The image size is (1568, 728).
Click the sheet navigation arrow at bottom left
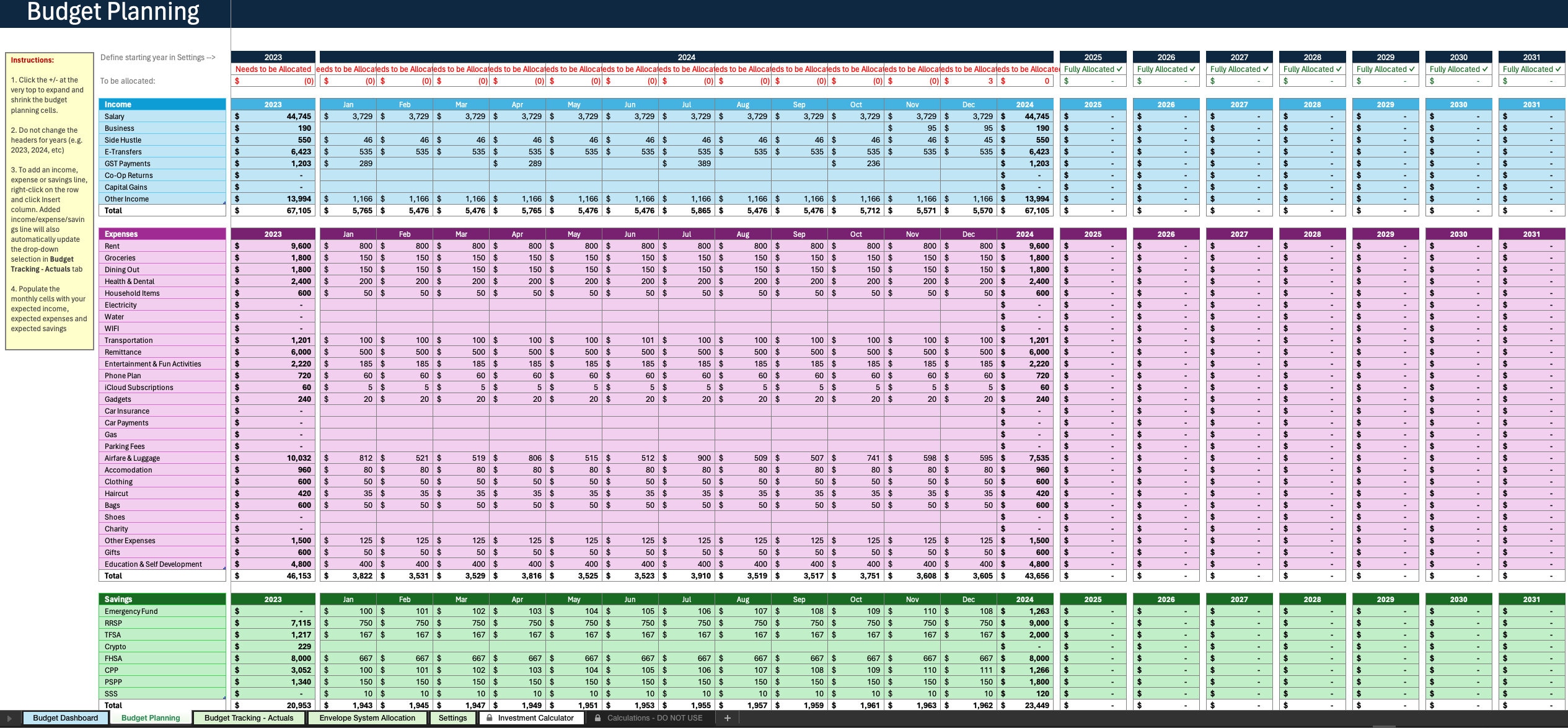(x=9, y=717)
